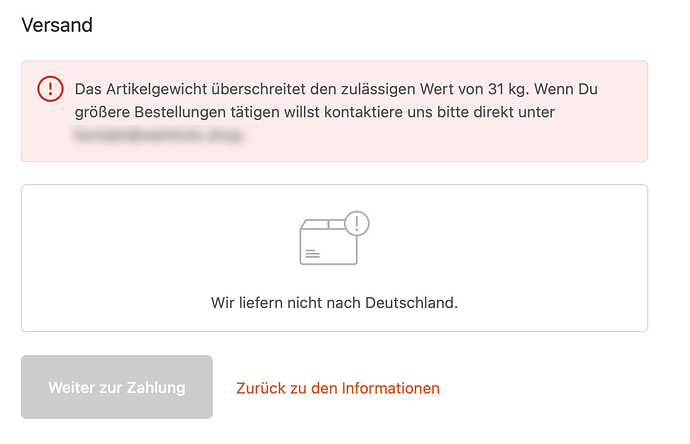The height and width of the screenshot is (444, 690).
Task: Select the Versand section heading
Action: point(57,25)
